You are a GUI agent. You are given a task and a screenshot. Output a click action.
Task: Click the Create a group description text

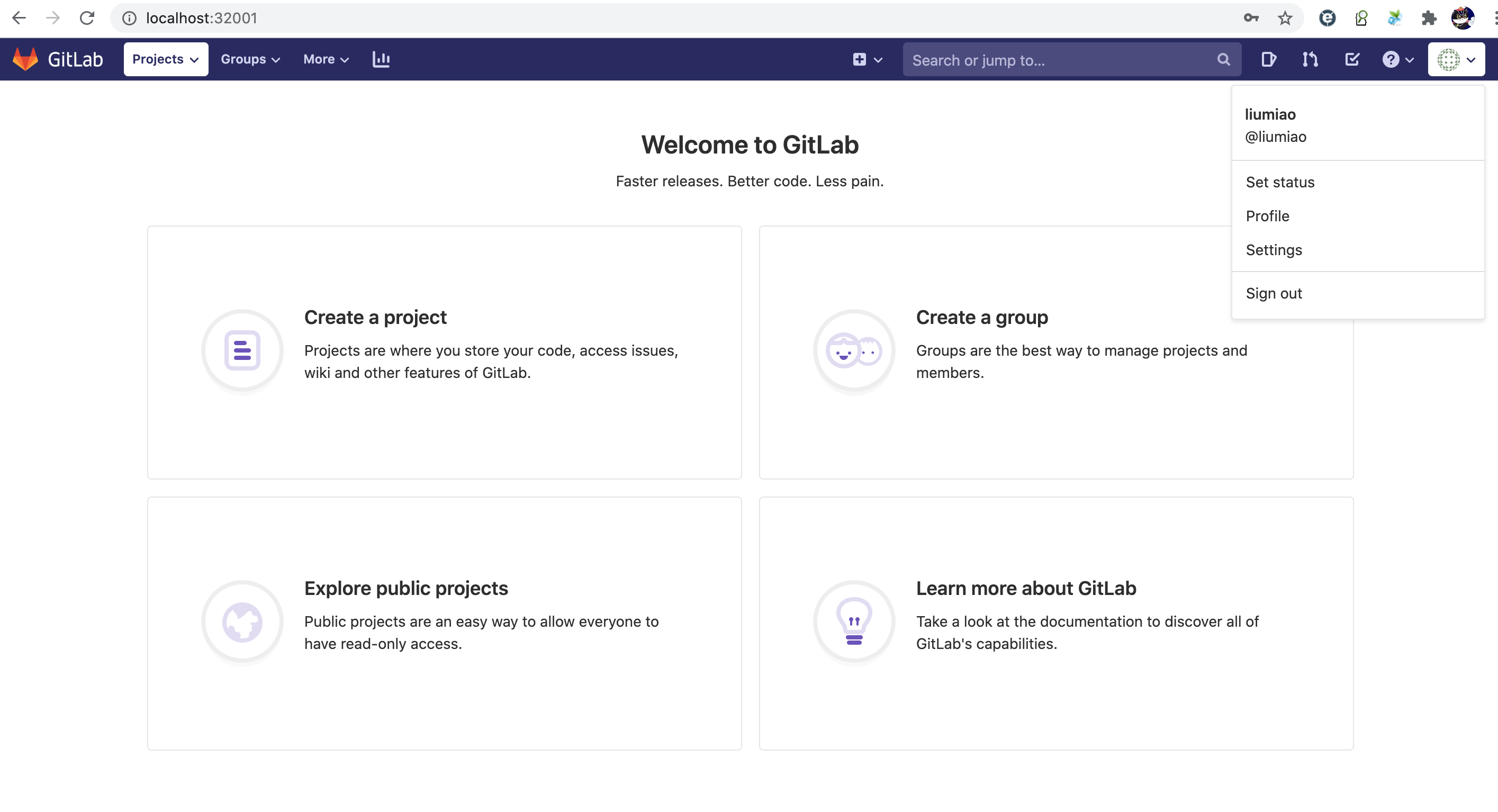[1081, 362]
